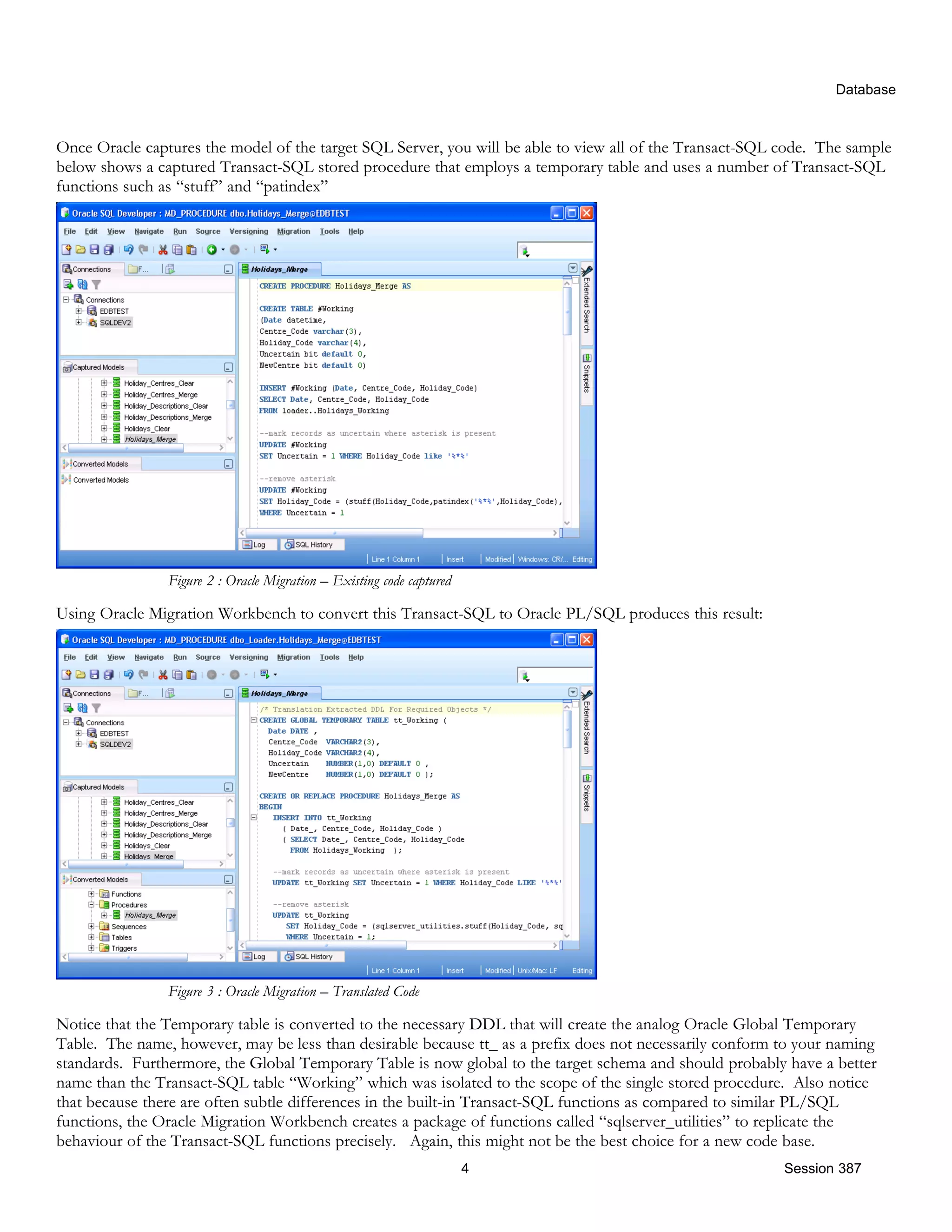Viewport: 952px width, 1232px height.
Task: Click the Save icon in Figure 2 window
Action: coord(94,249)
